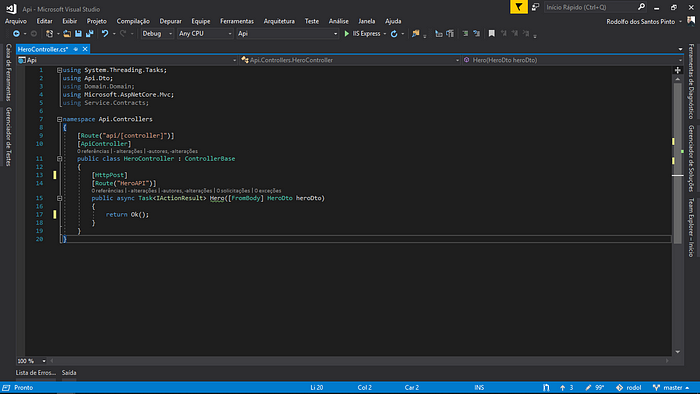Open the Arquivo menu
The width and height of the screenshot is (700, 394).
click(16, 21)
